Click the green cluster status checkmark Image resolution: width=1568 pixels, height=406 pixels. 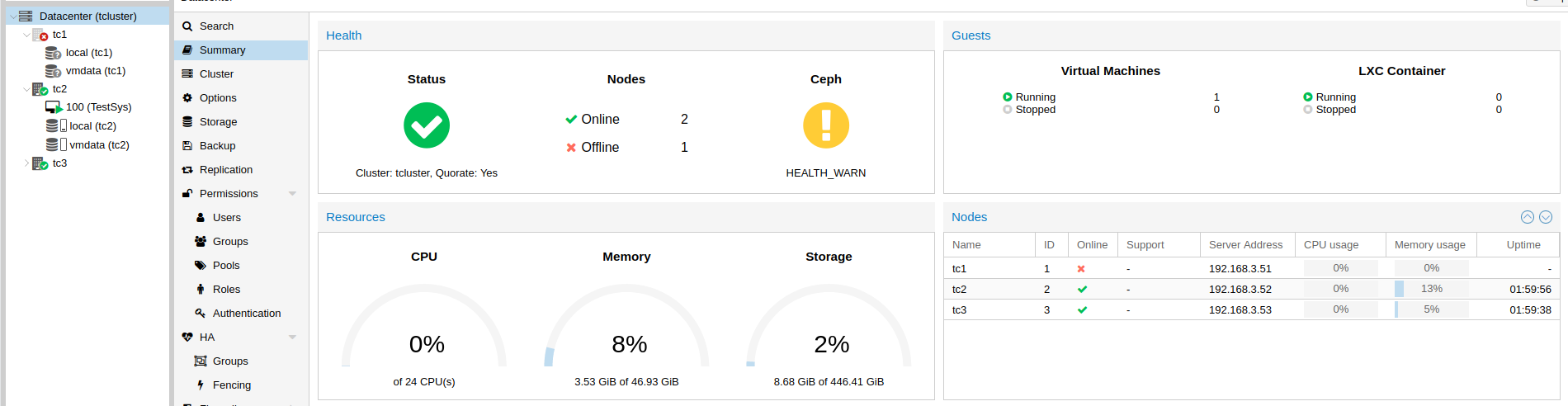427,125
